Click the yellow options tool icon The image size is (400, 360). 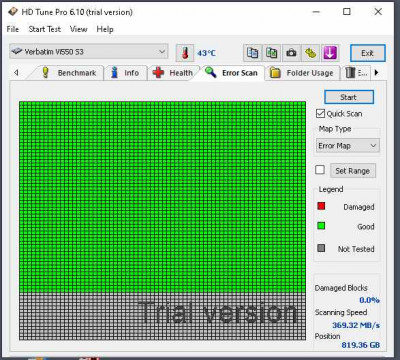311,53
